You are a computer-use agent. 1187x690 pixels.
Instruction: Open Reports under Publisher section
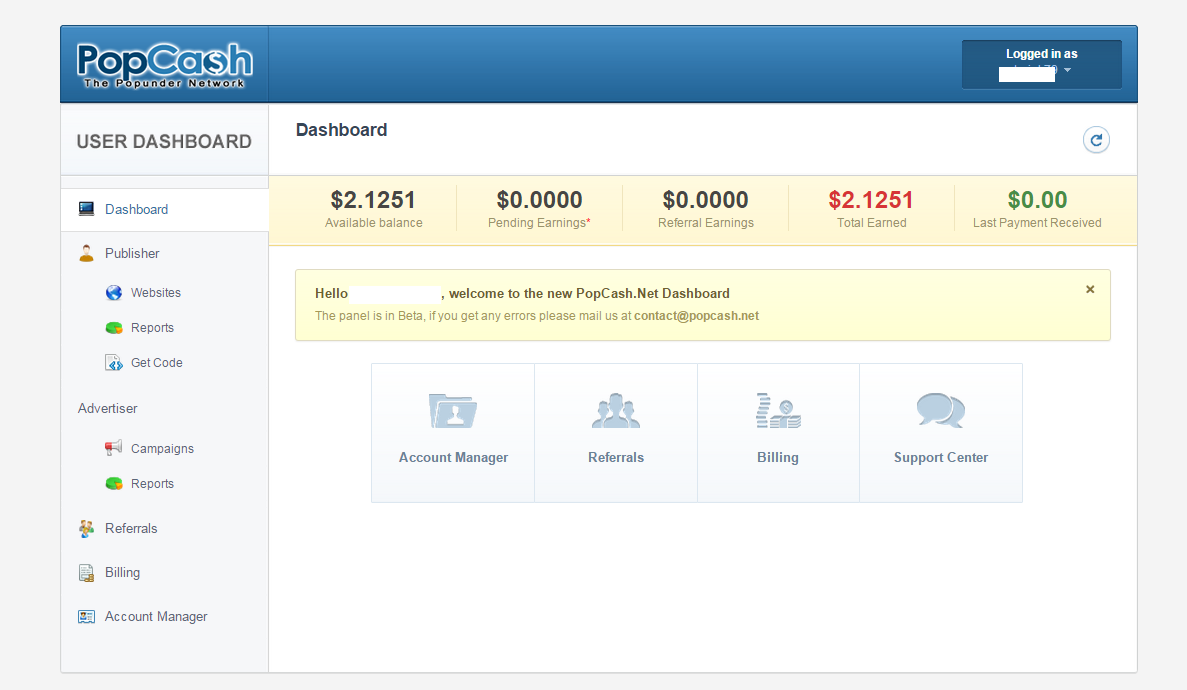coord(152,328)
